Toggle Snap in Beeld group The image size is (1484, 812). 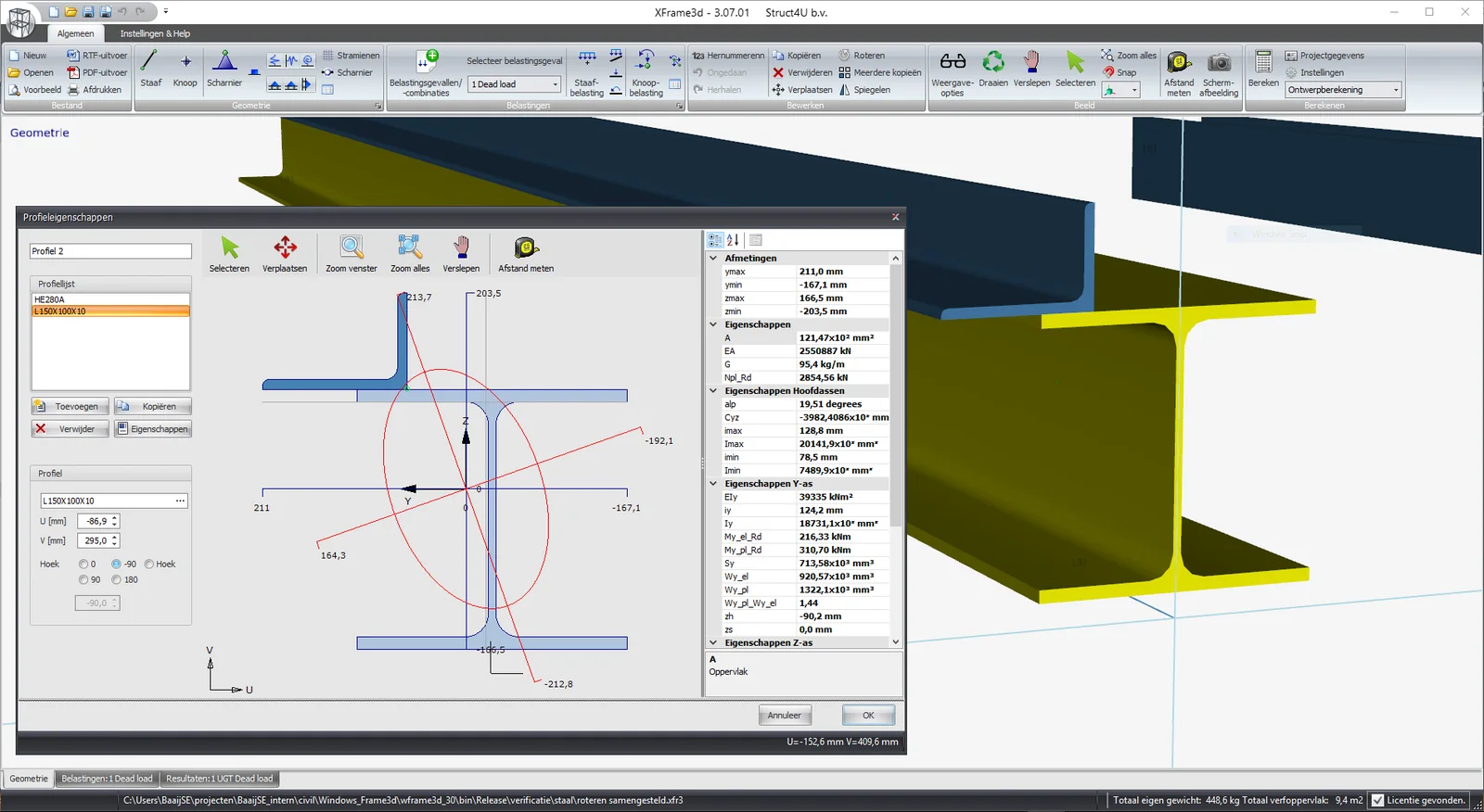1119,72
